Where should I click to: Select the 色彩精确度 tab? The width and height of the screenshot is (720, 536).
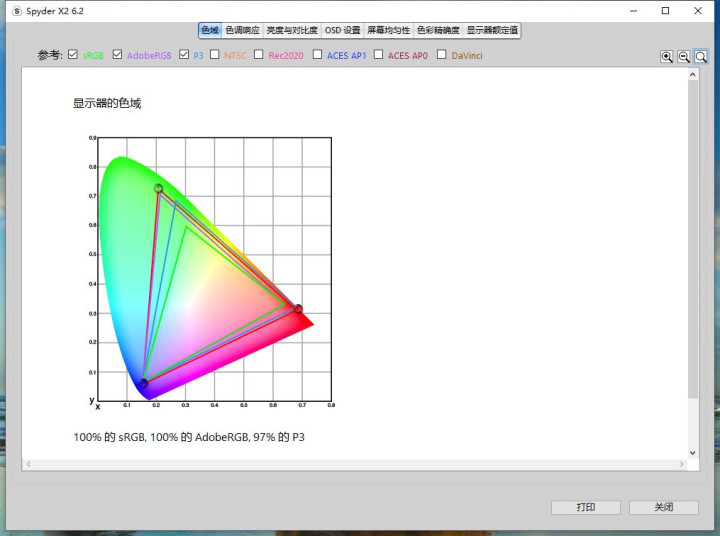(438, 31)
